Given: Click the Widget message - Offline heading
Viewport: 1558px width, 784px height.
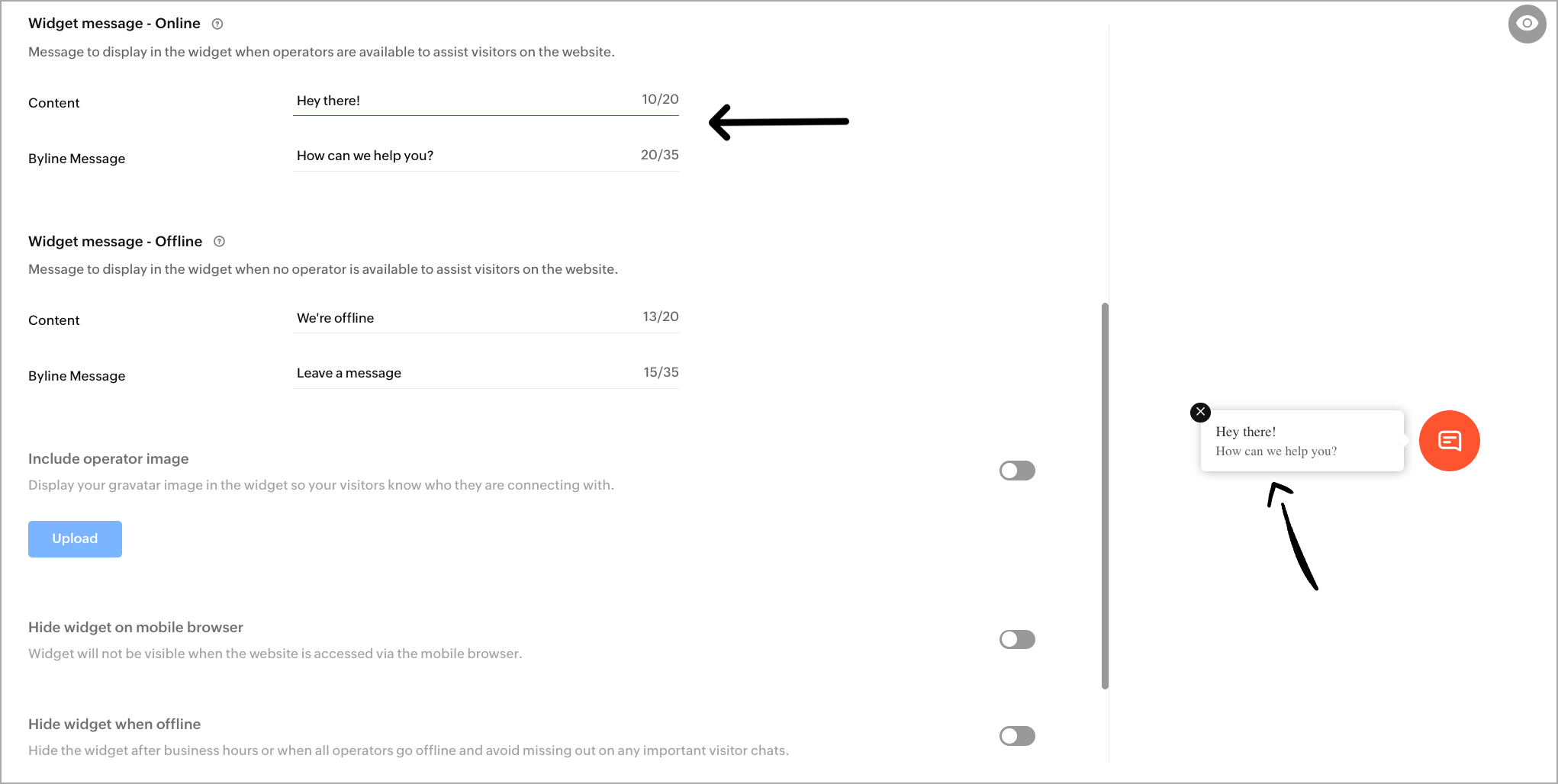Looking at the screenshot, I should tap(115, 241).
